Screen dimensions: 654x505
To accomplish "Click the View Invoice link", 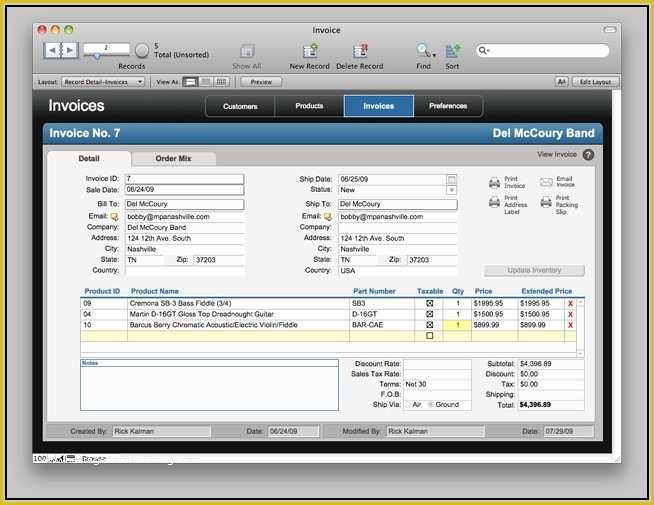I will (x=557, y=154).
